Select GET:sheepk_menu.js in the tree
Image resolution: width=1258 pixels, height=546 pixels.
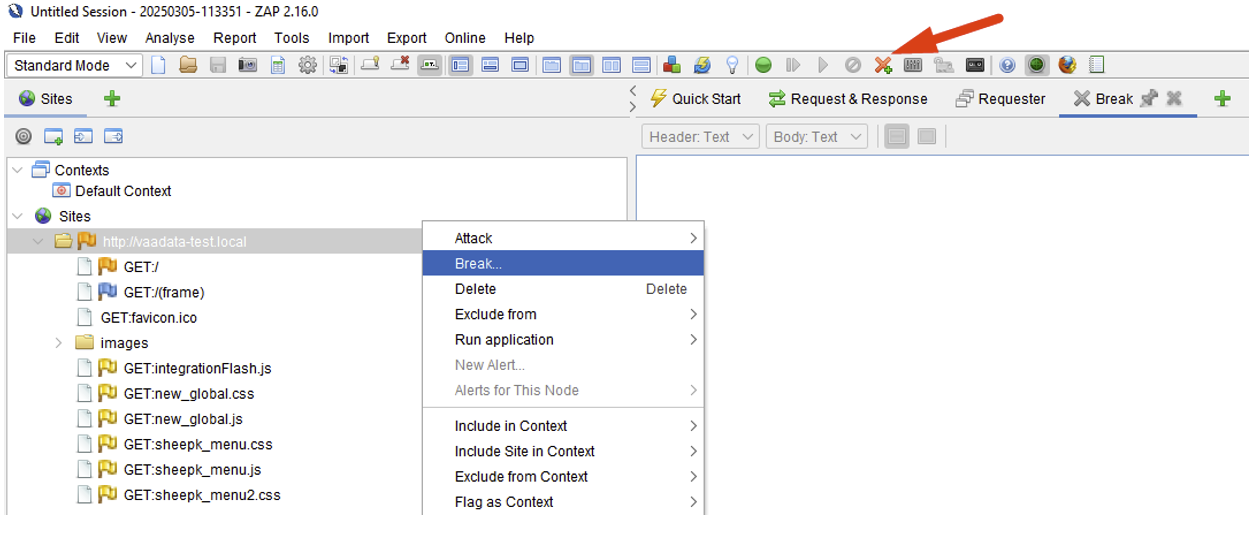191,470
